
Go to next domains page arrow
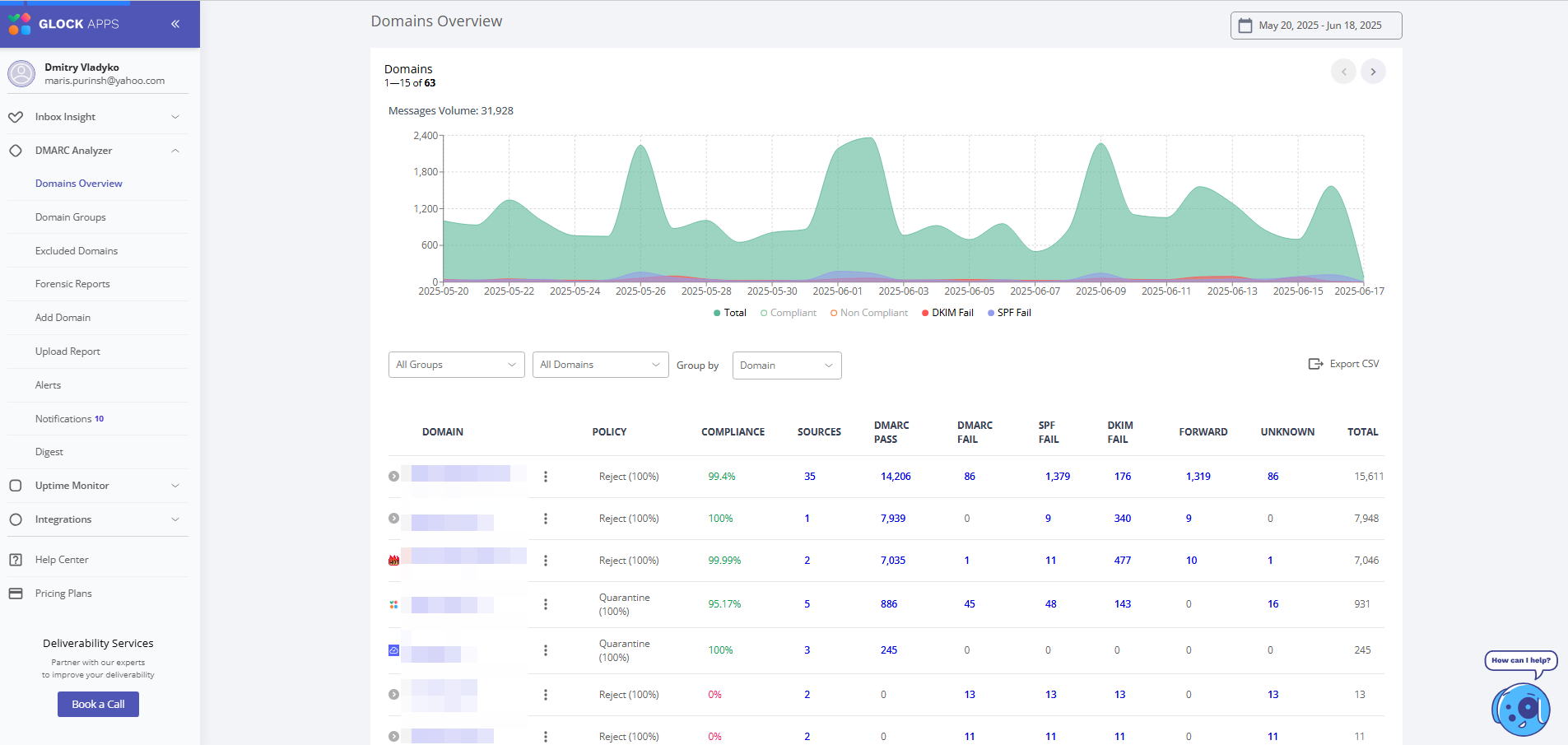click(1373, 72)
